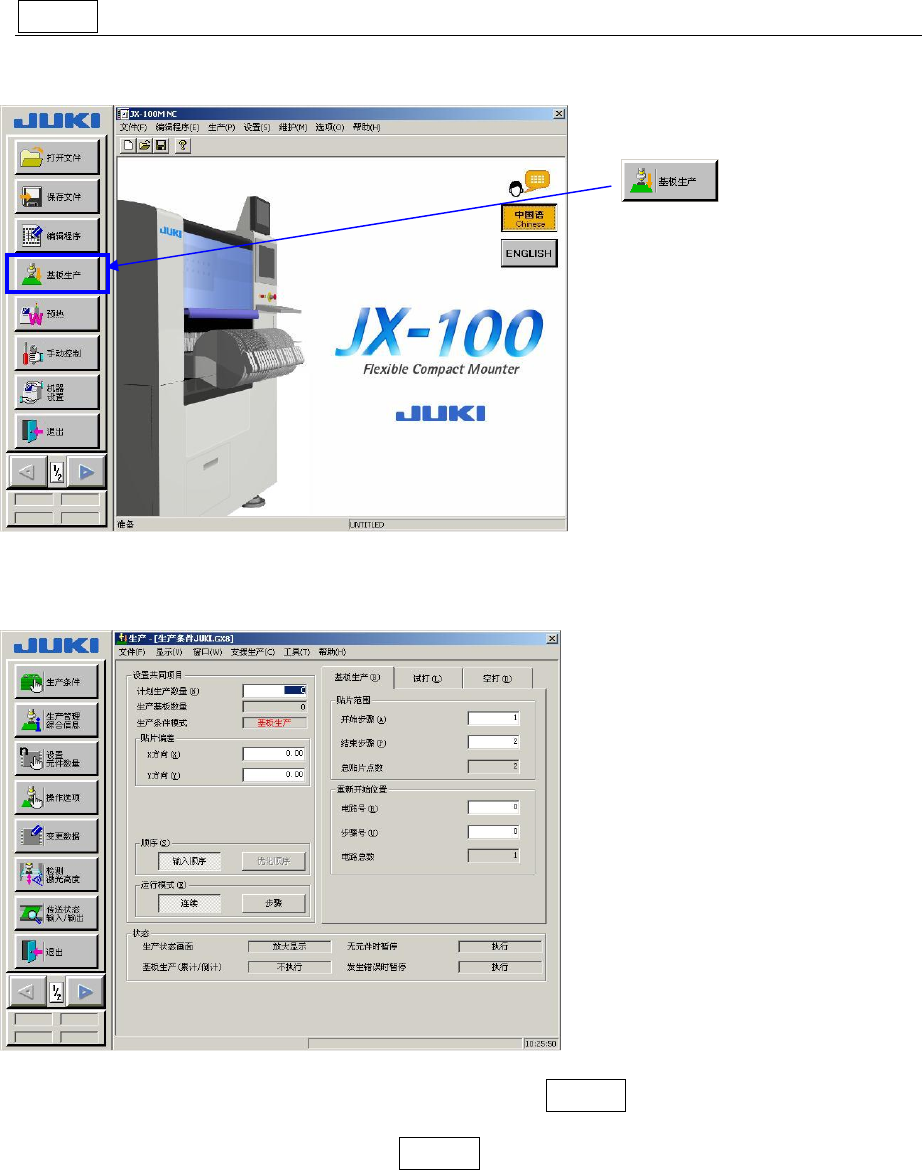Screen dimensions: 922x1170
Task: Click Help question-mark icon in JX-100M NC toolbar
Action: coord(183,146)
